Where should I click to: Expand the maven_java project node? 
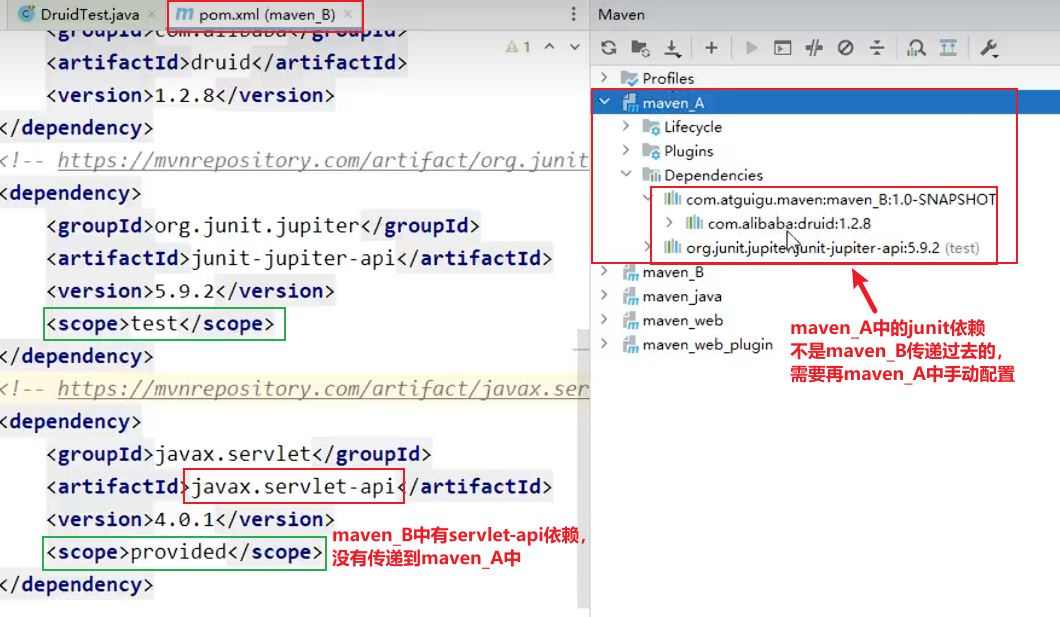[604, 295]
